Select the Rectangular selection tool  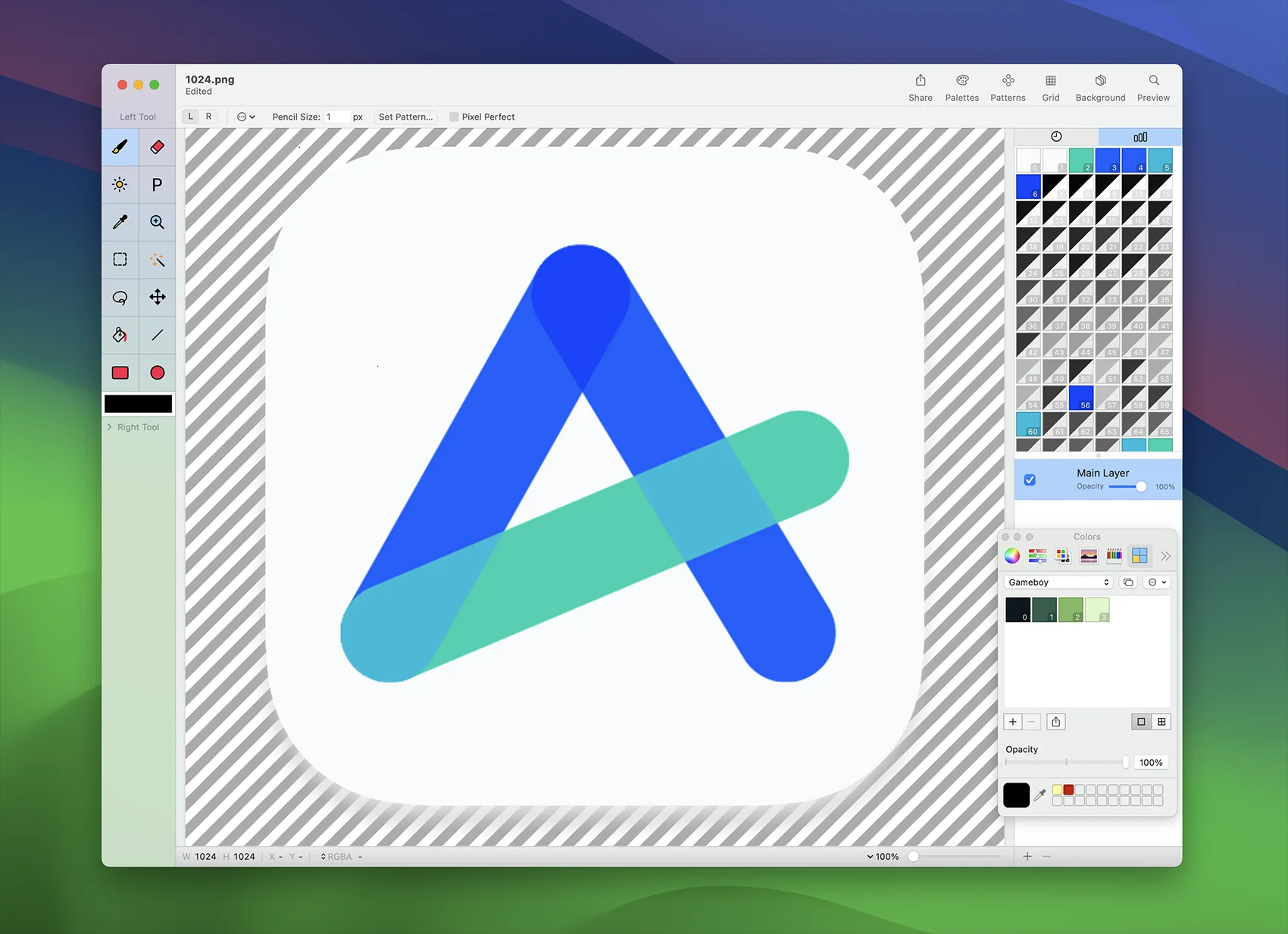[120, 259]
